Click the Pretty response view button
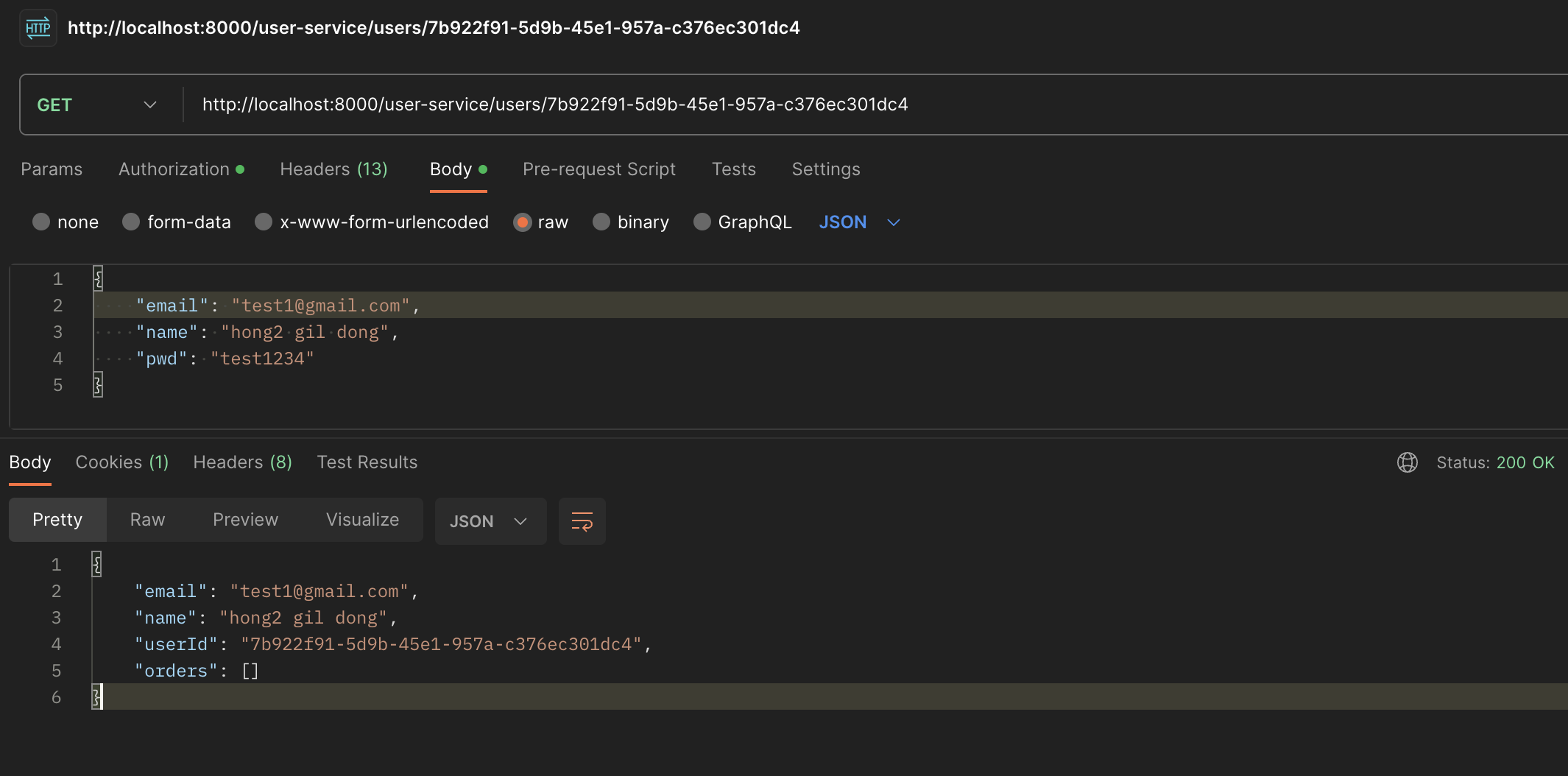 57,519
